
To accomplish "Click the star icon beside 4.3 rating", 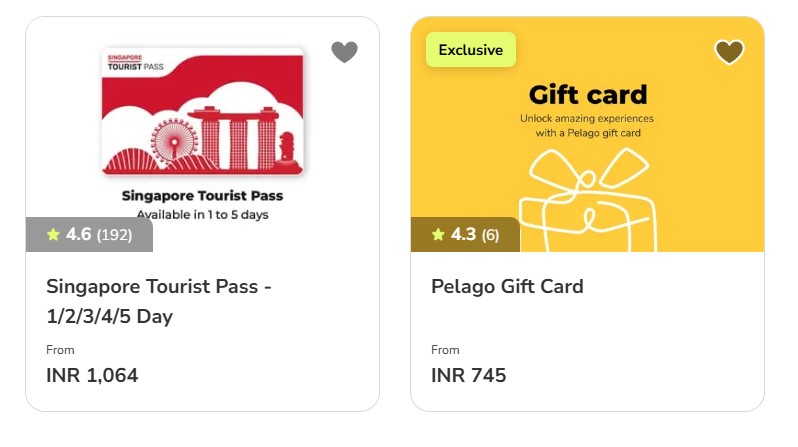I will pyautogui.click(x=438, y=234).
